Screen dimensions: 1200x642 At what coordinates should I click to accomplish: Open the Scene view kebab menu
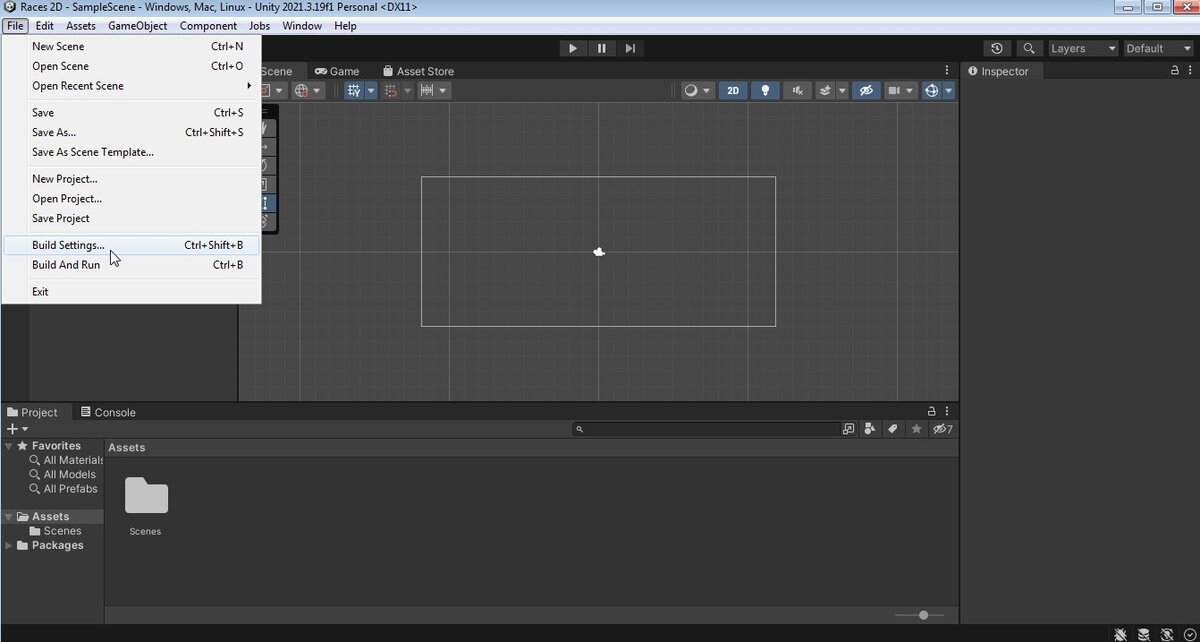point(947,71)
